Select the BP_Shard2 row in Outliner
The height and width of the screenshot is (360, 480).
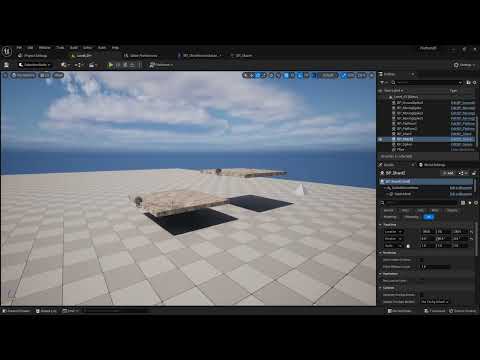(x=427, y=139)
